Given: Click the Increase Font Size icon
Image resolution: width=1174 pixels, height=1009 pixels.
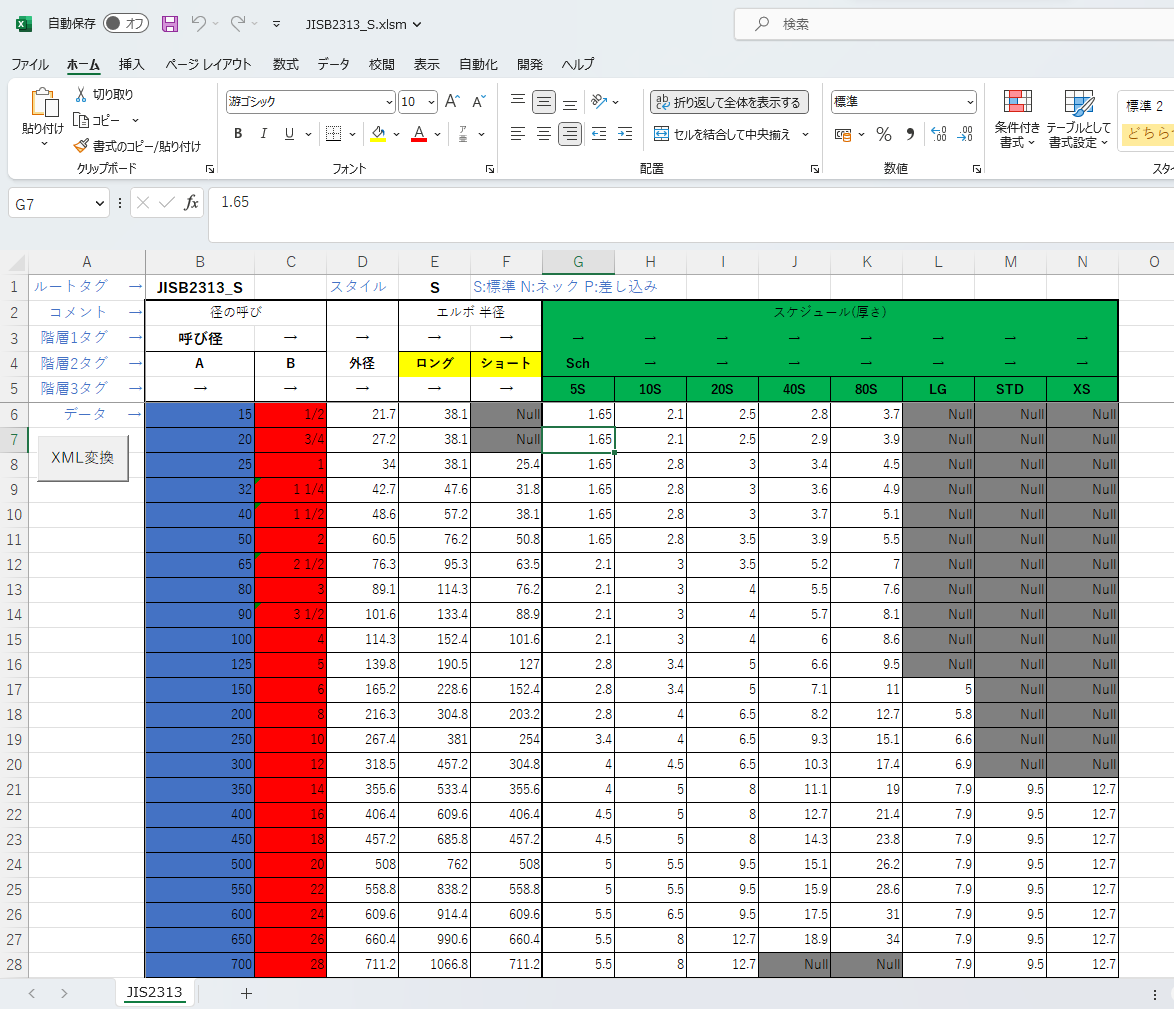Looking at the screenshot, I should point(452,102).
